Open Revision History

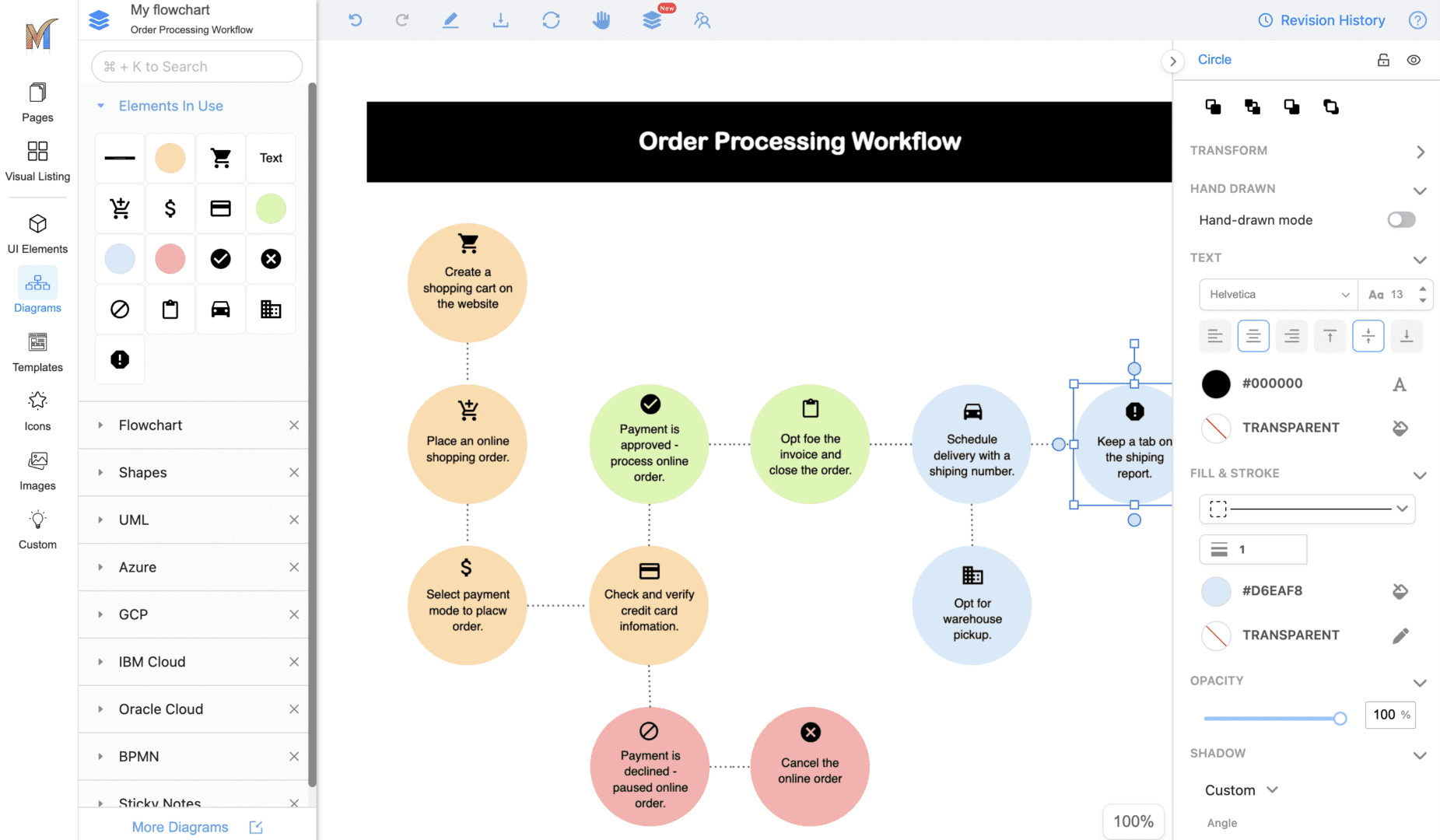(x=1322, y=20)
